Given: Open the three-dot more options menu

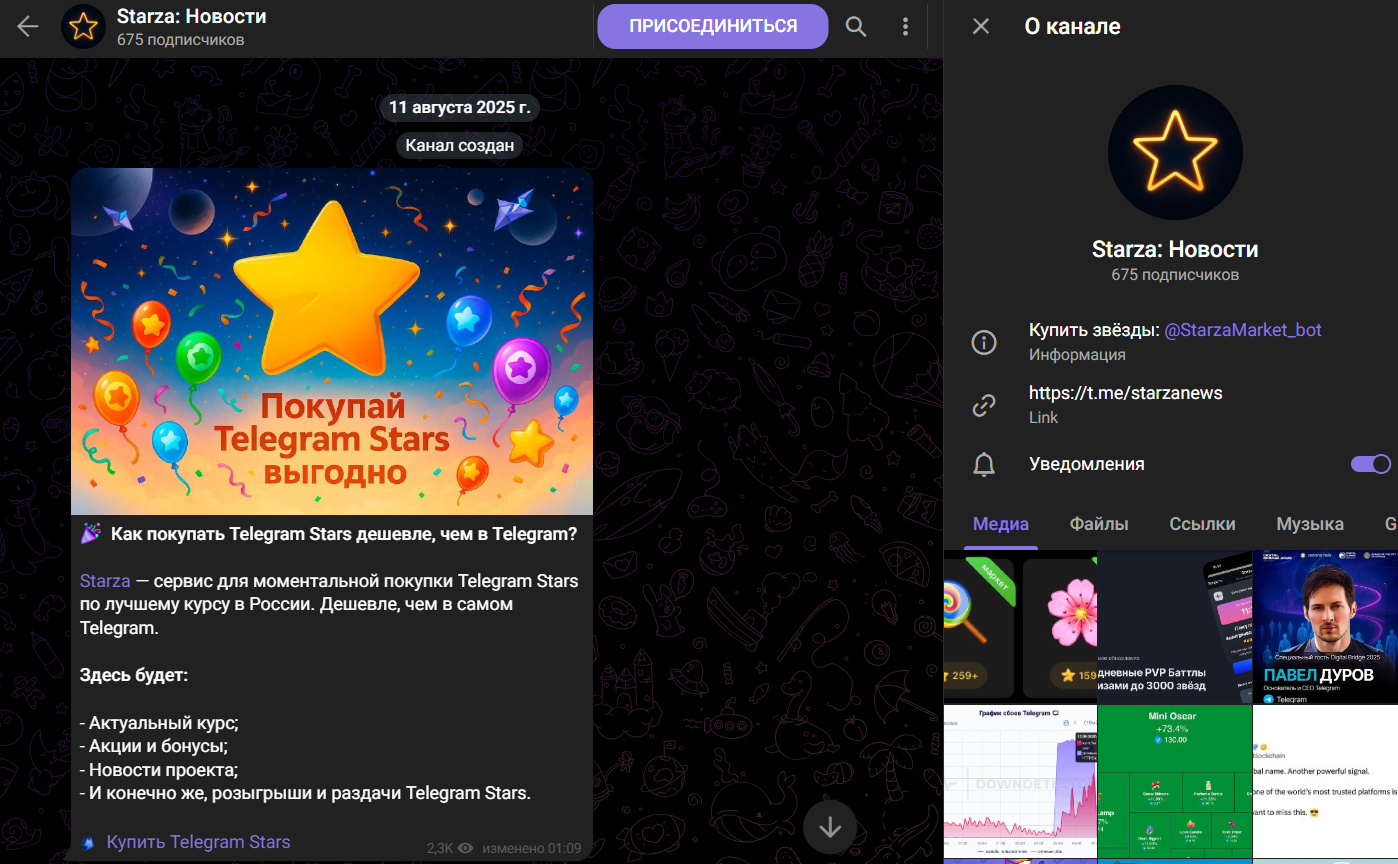Looking at the screenshot, I should (905, 27).
